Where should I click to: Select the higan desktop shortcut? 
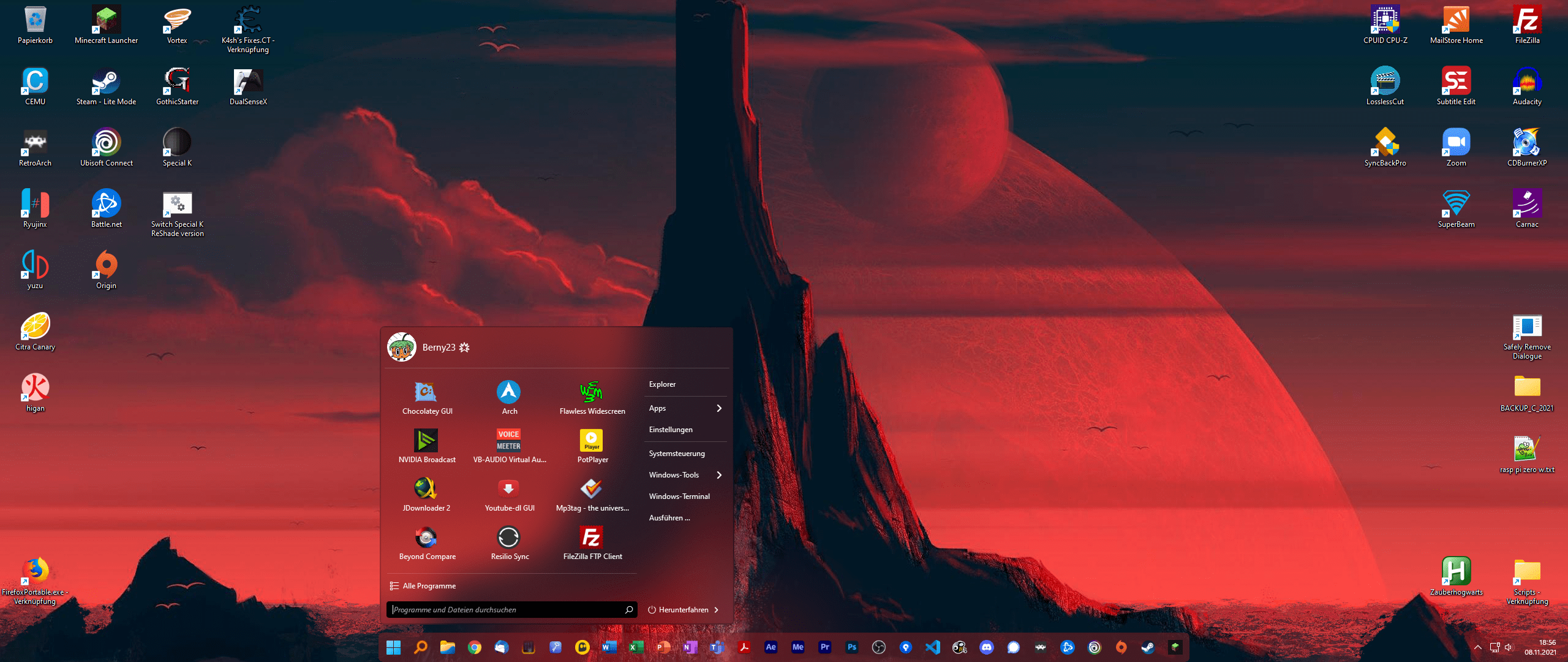pos(35,392)
